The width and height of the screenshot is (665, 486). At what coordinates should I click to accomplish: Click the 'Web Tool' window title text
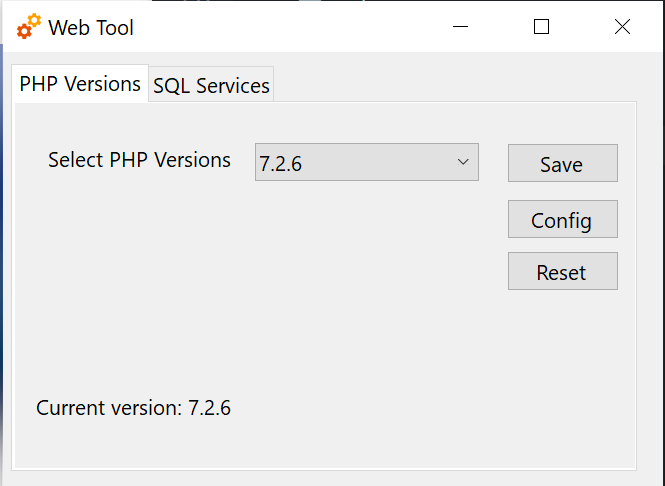91,28
